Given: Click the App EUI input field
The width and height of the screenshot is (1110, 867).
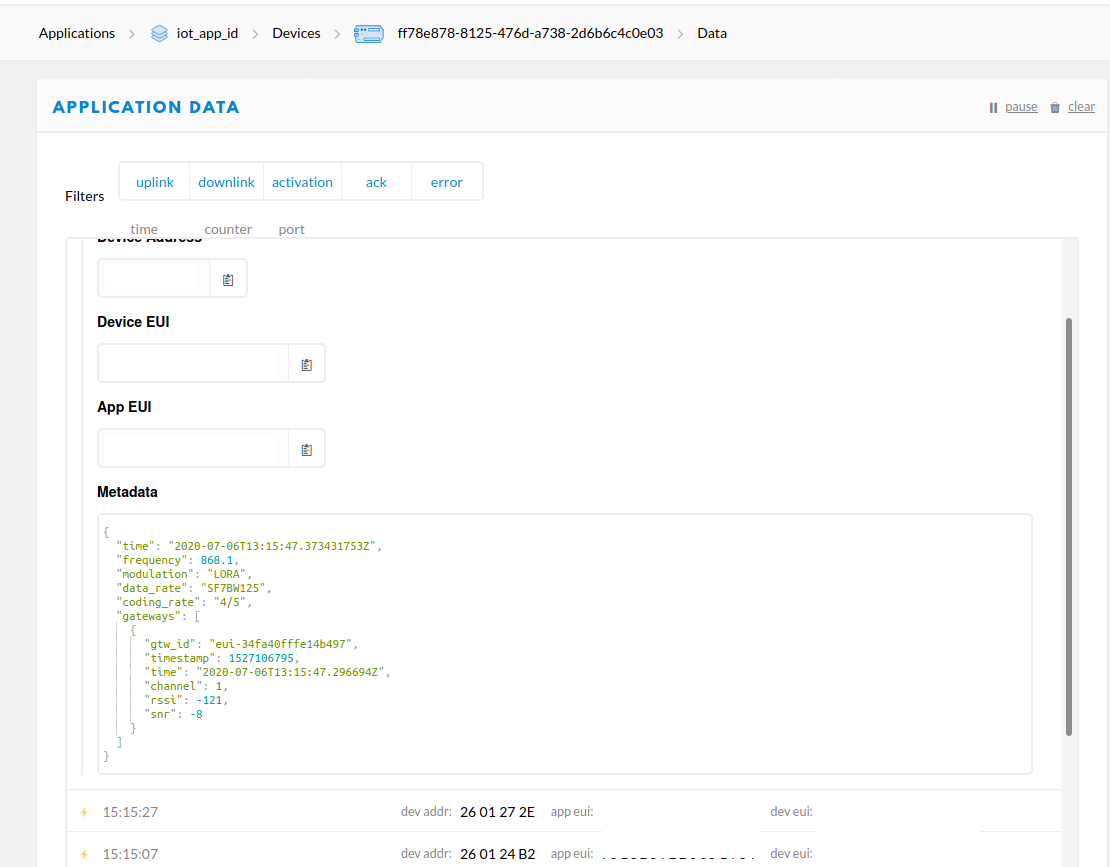Looking at the screenshot, I should pyautogui.click(x=193, y=448).
